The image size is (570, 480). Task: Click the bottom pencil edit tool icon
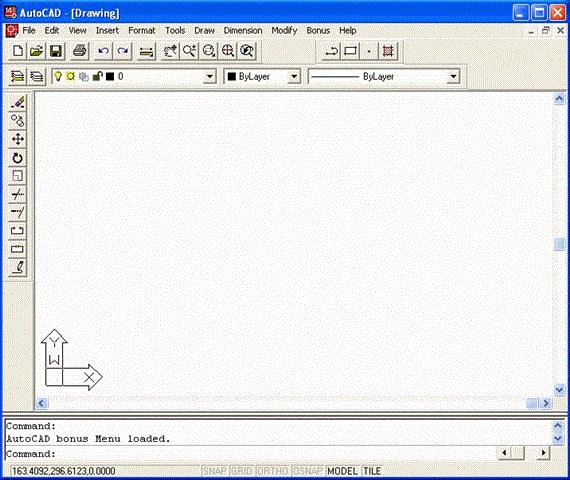(17, 268)
